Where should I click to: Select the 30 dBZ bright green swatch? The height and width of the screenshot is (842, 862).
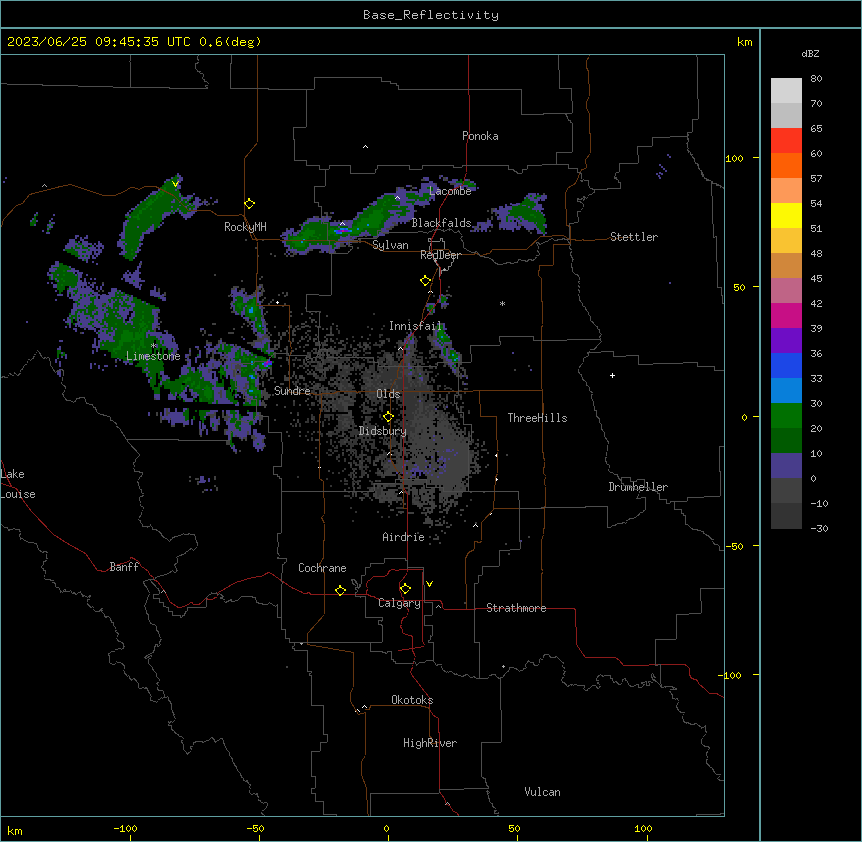click(x=786, y=416)
